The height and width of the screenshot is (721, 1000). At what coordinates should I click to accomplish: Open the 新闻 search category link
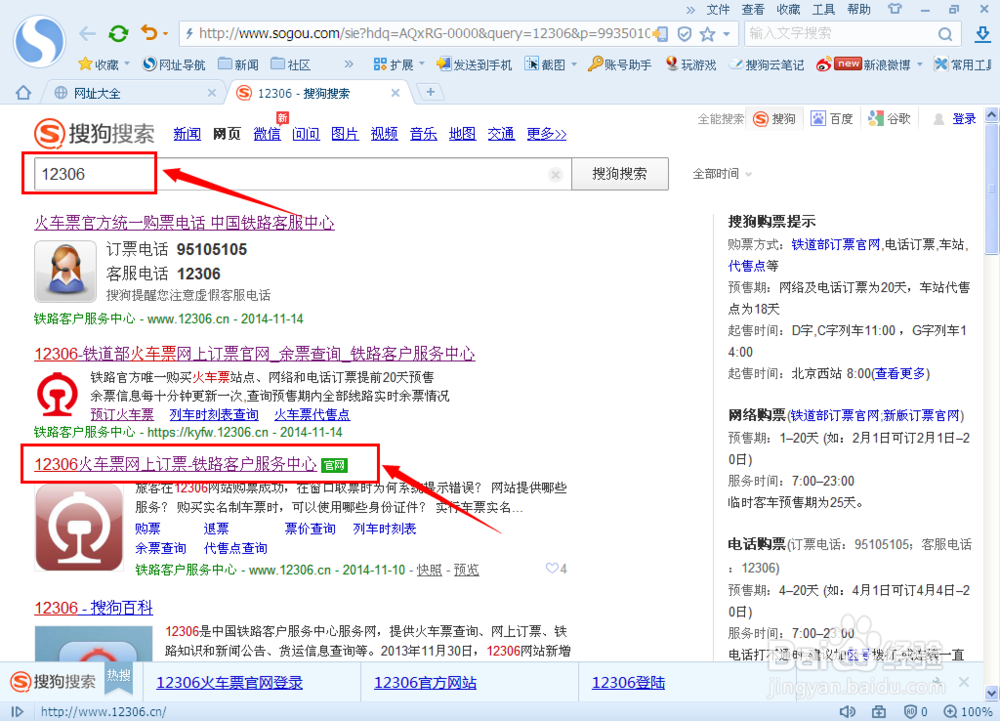pyautogui.click(x=187, y=134)
